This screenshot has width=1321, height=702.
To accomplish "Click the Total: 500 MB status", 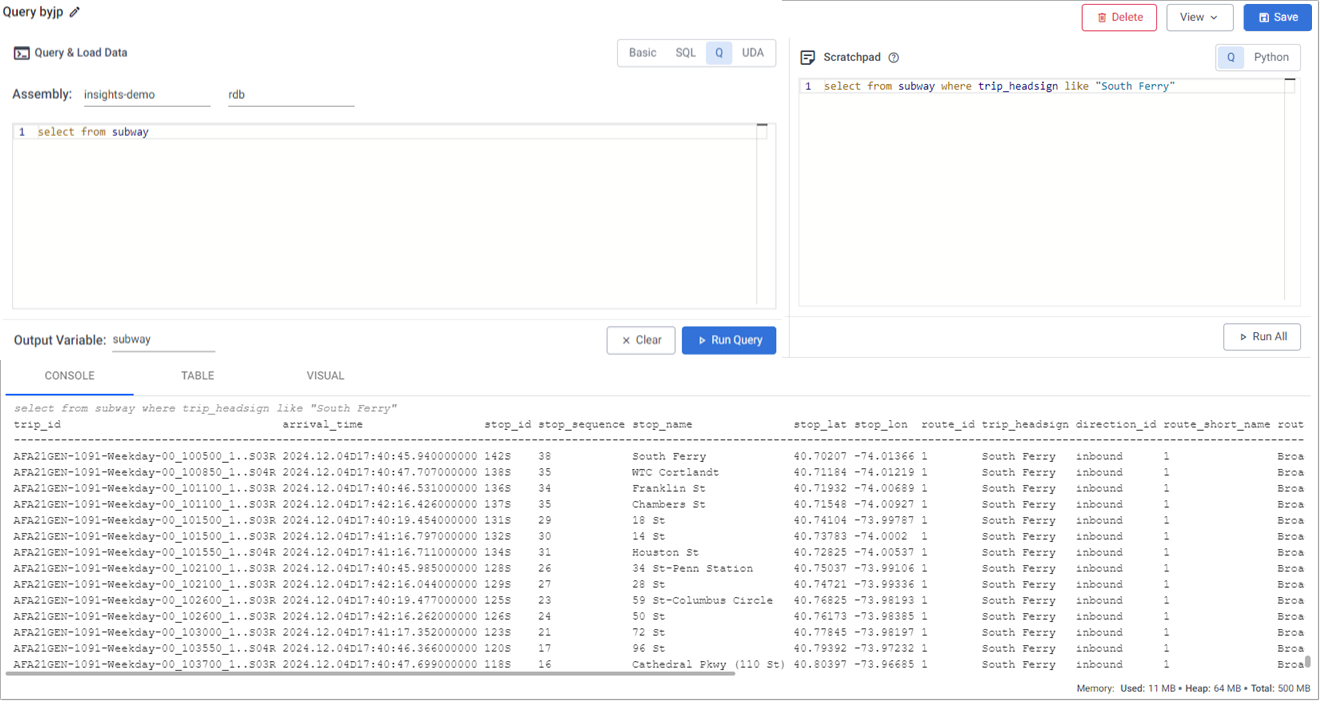I will coord(1281,689).
